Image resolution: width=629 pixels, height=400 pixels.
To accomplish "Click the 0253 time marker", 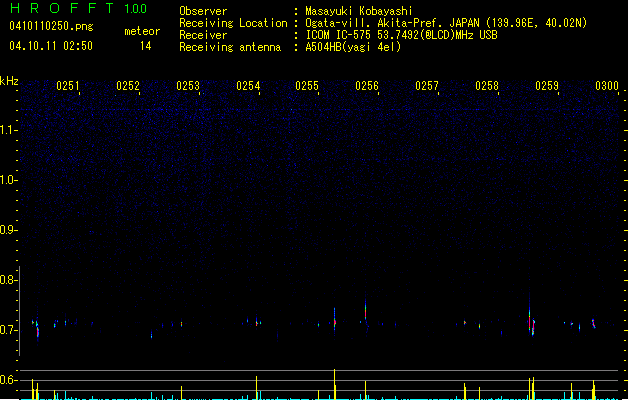I will 188,86.
